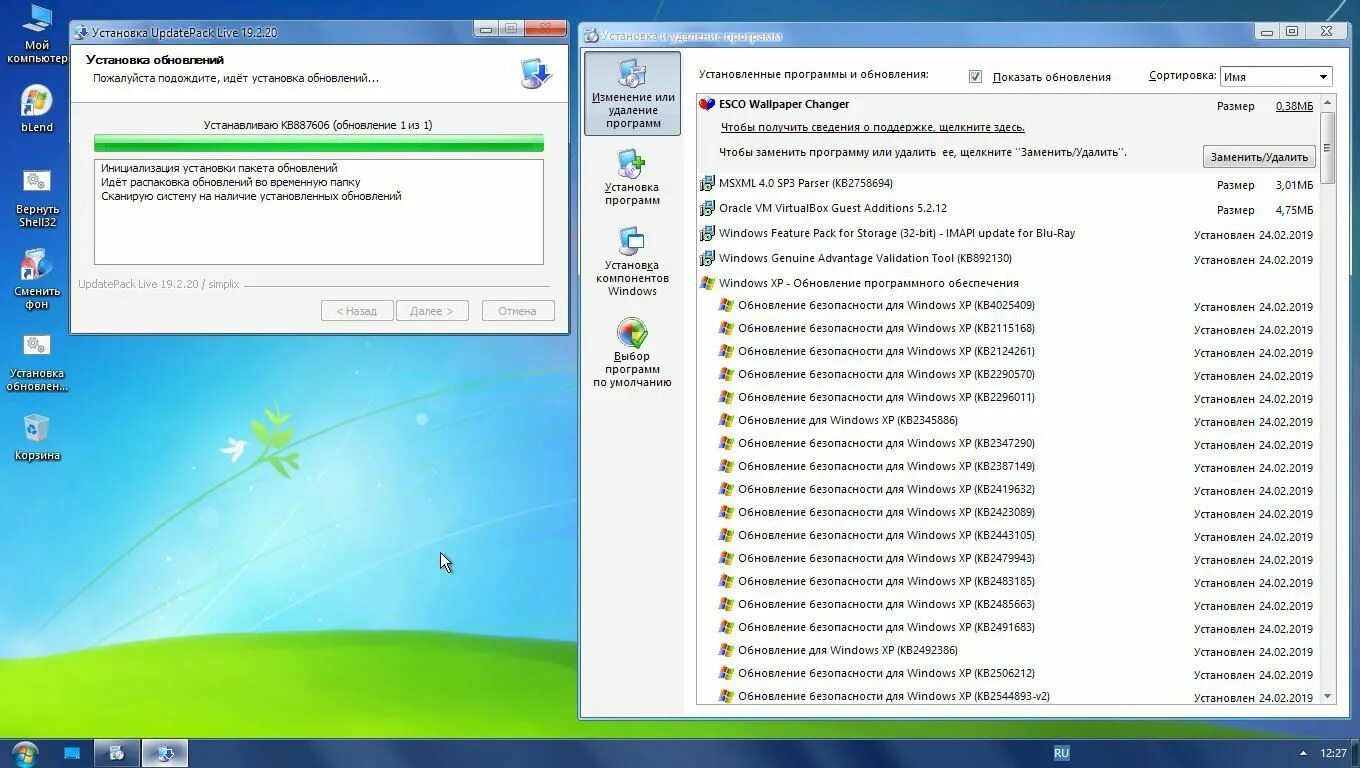Select security update KB2387149 row
This screenshot has height=768, width=1360.
pyautogui.click(x=1008, y=466)
